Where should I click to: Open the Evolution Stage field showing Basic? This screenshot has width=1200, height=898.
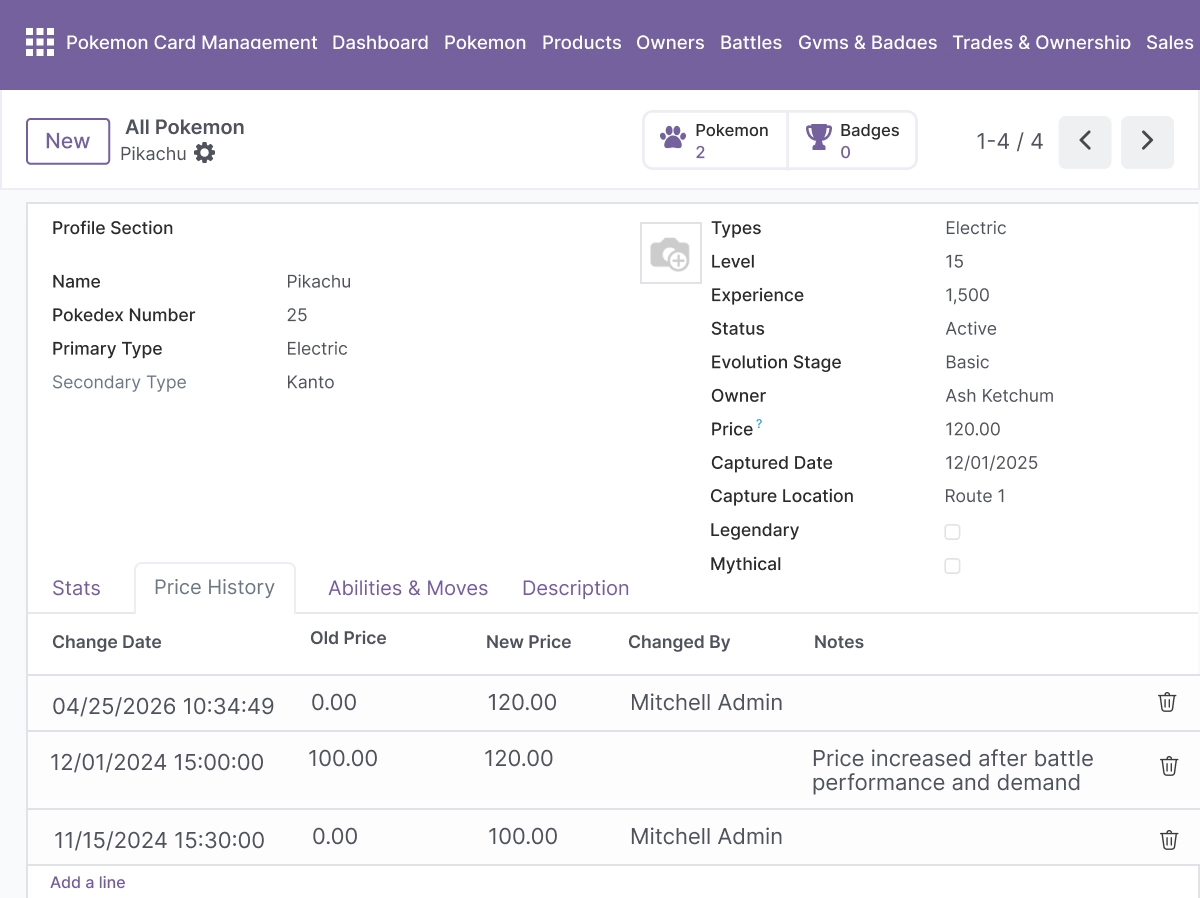(1060, 362)
